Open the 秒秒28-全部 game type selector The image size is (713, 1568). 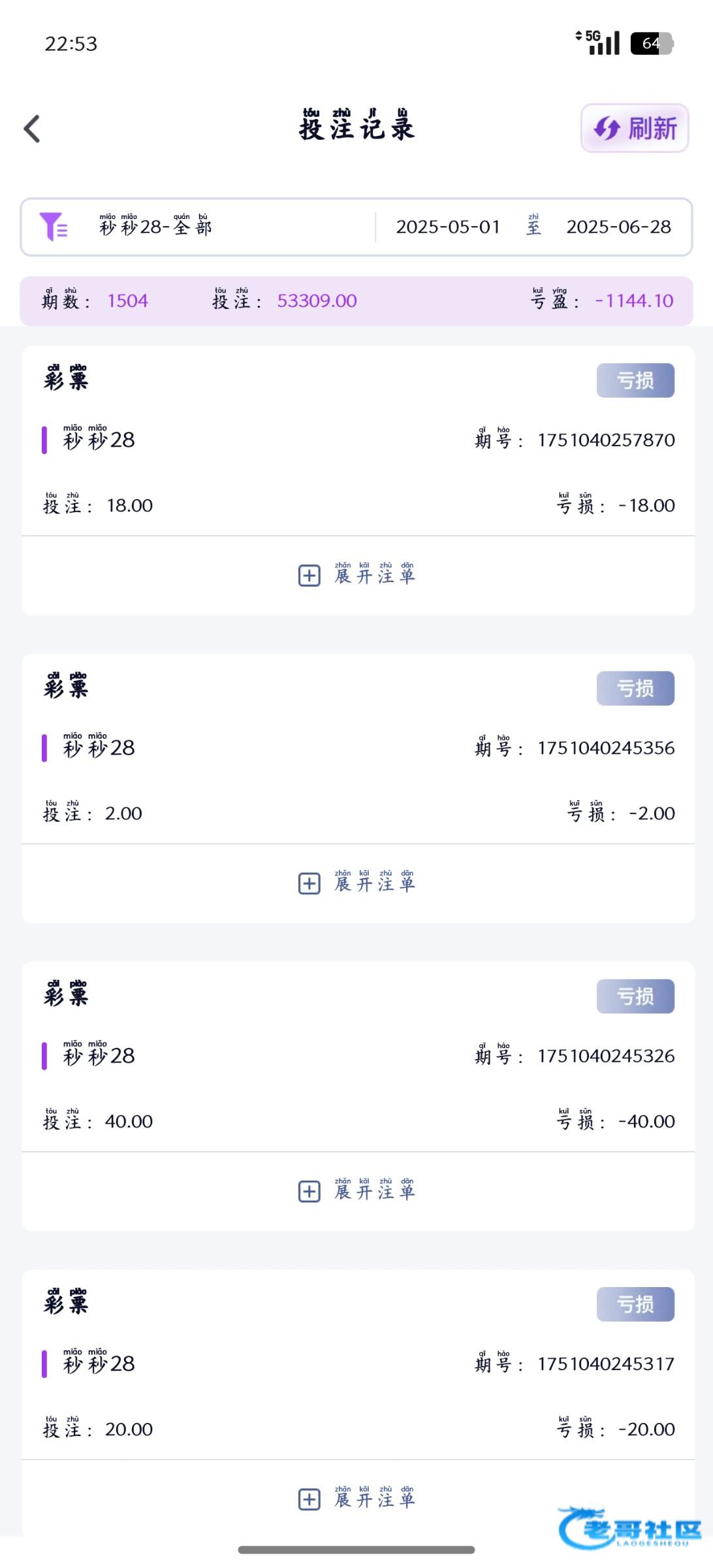coord(155,227)
